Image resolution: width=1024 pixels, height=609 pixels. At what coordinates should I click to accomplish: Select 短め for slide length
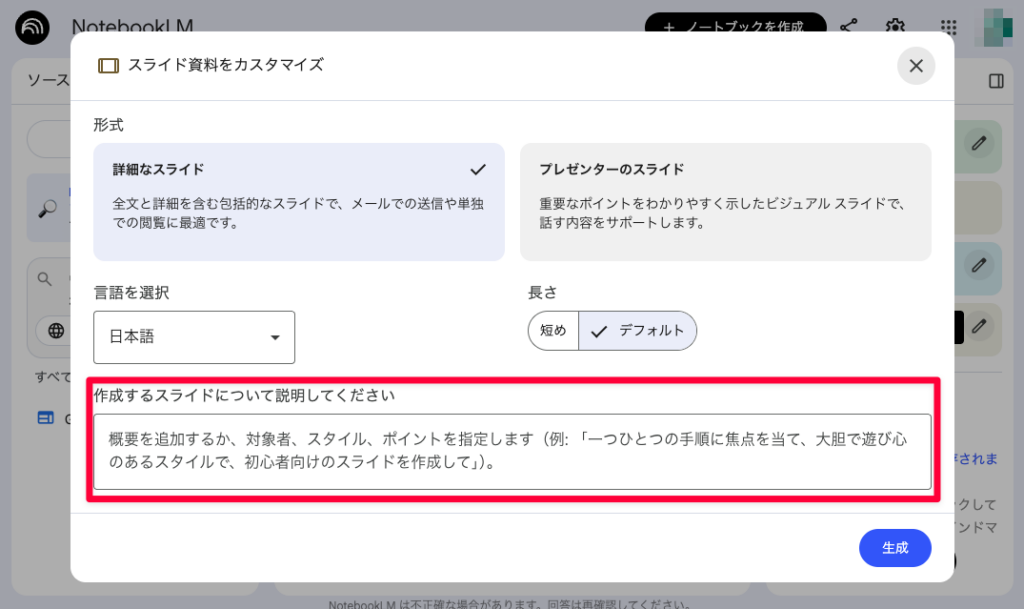click(553, 330)
